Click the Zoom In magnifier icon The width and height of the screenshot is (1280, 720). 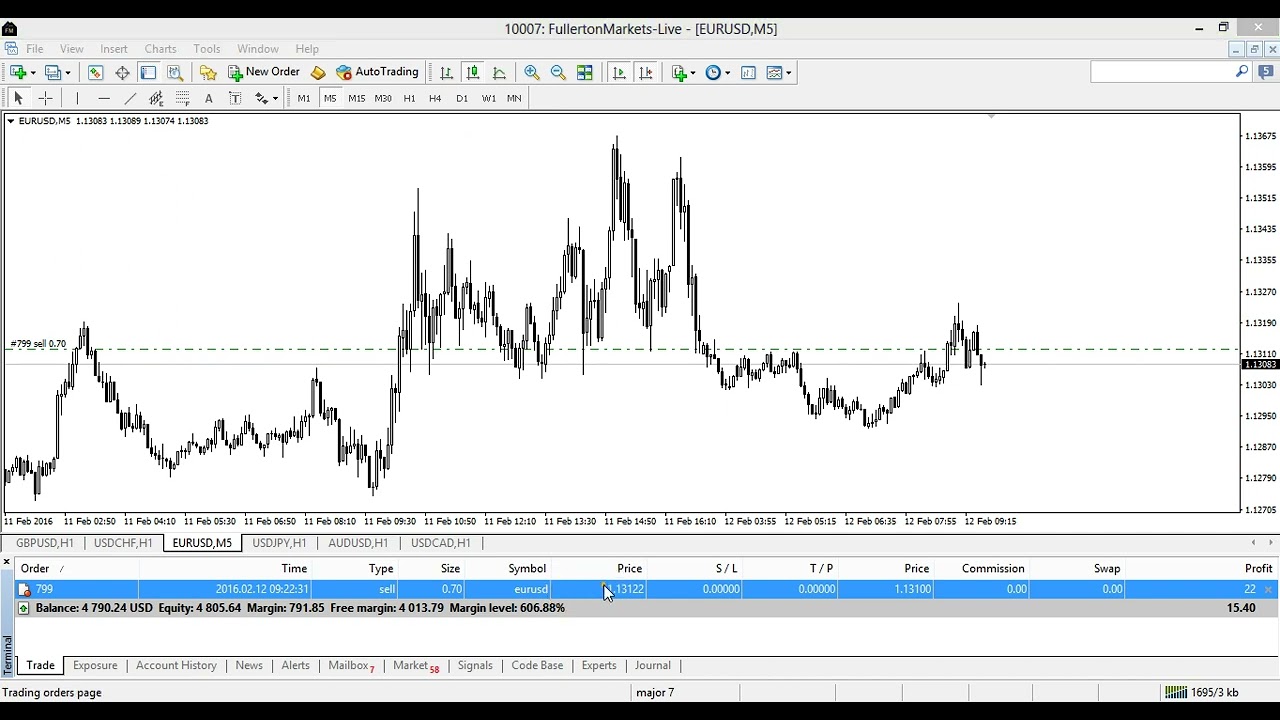[532, 72]
